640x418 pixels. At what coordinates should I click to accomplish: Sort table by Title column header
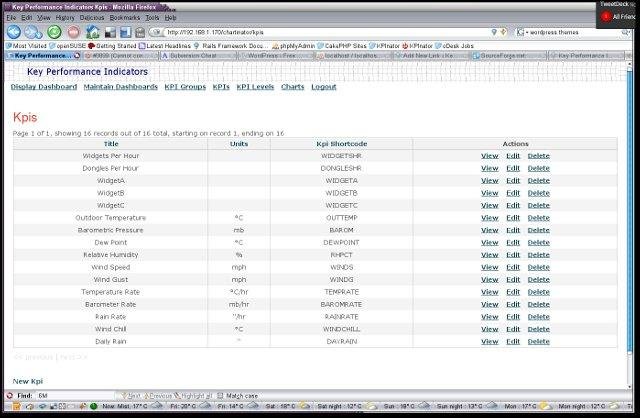[111, 144]
